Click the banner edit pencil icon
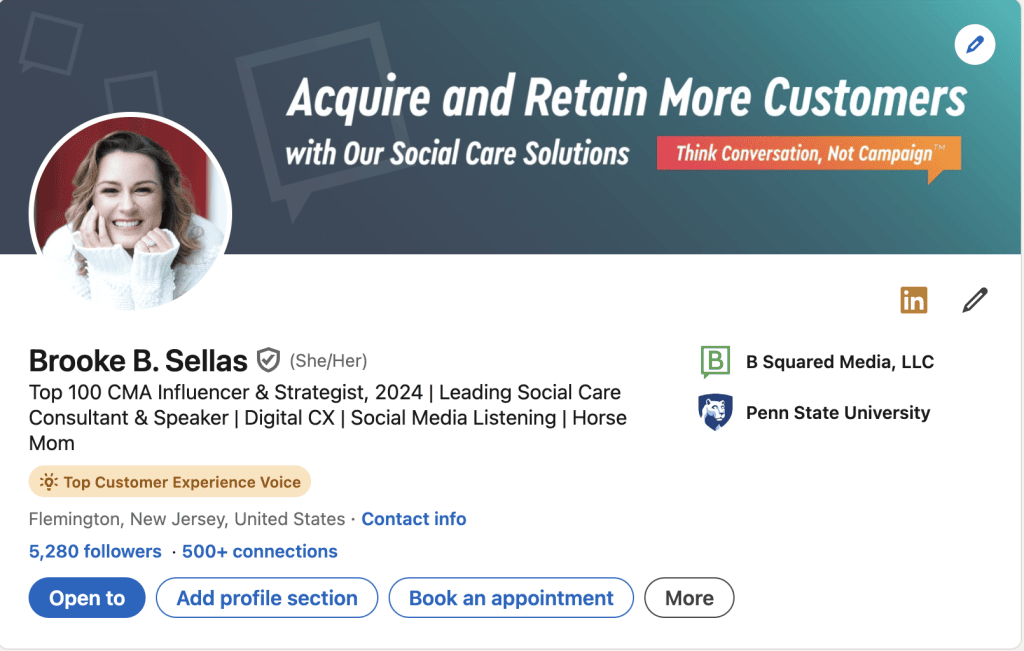This screenshot has height=651, width=1024. point(974,44)
